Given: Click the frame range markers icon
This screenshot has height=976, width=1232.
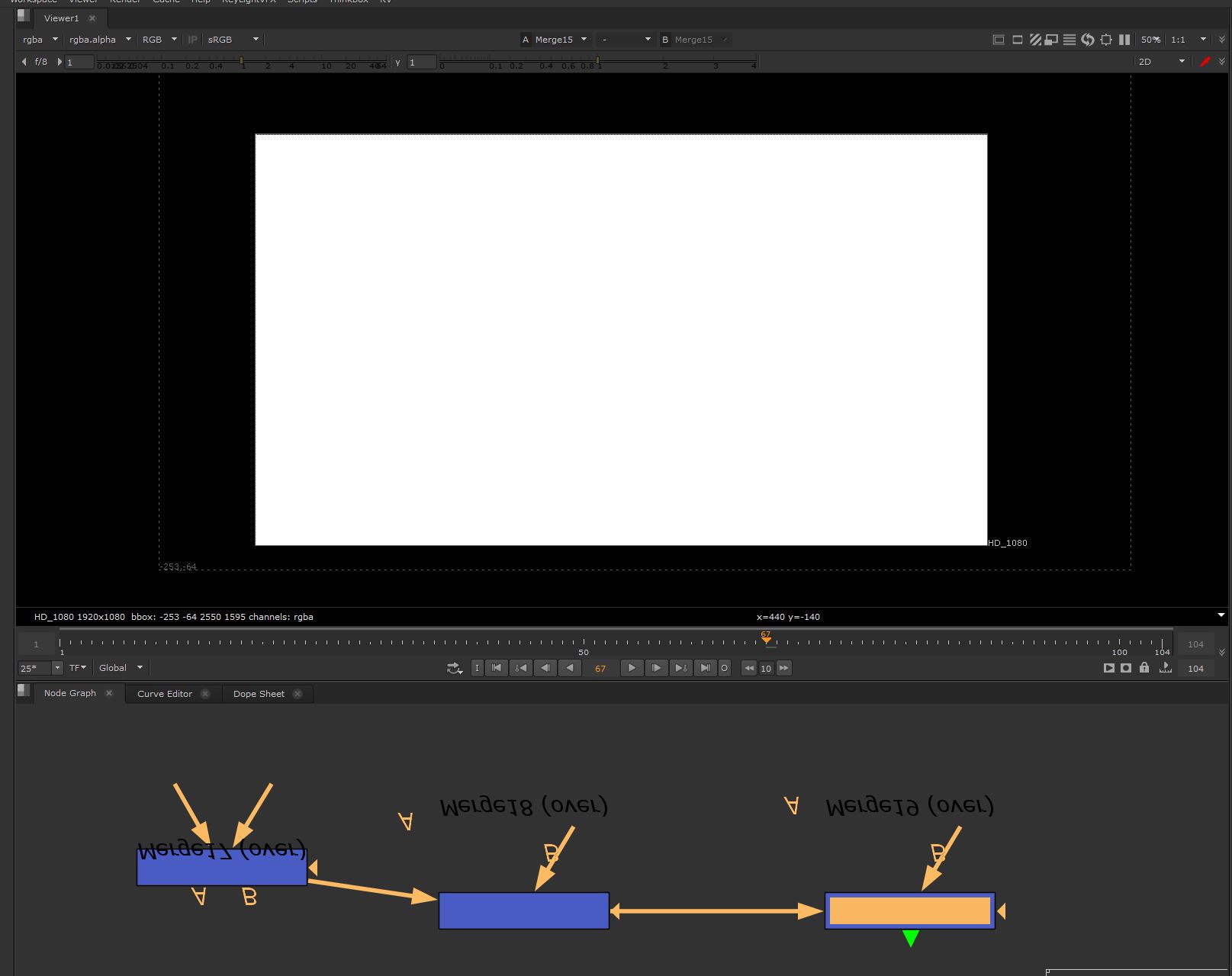Looking at the screenshot, I should tap(1165, 668).
